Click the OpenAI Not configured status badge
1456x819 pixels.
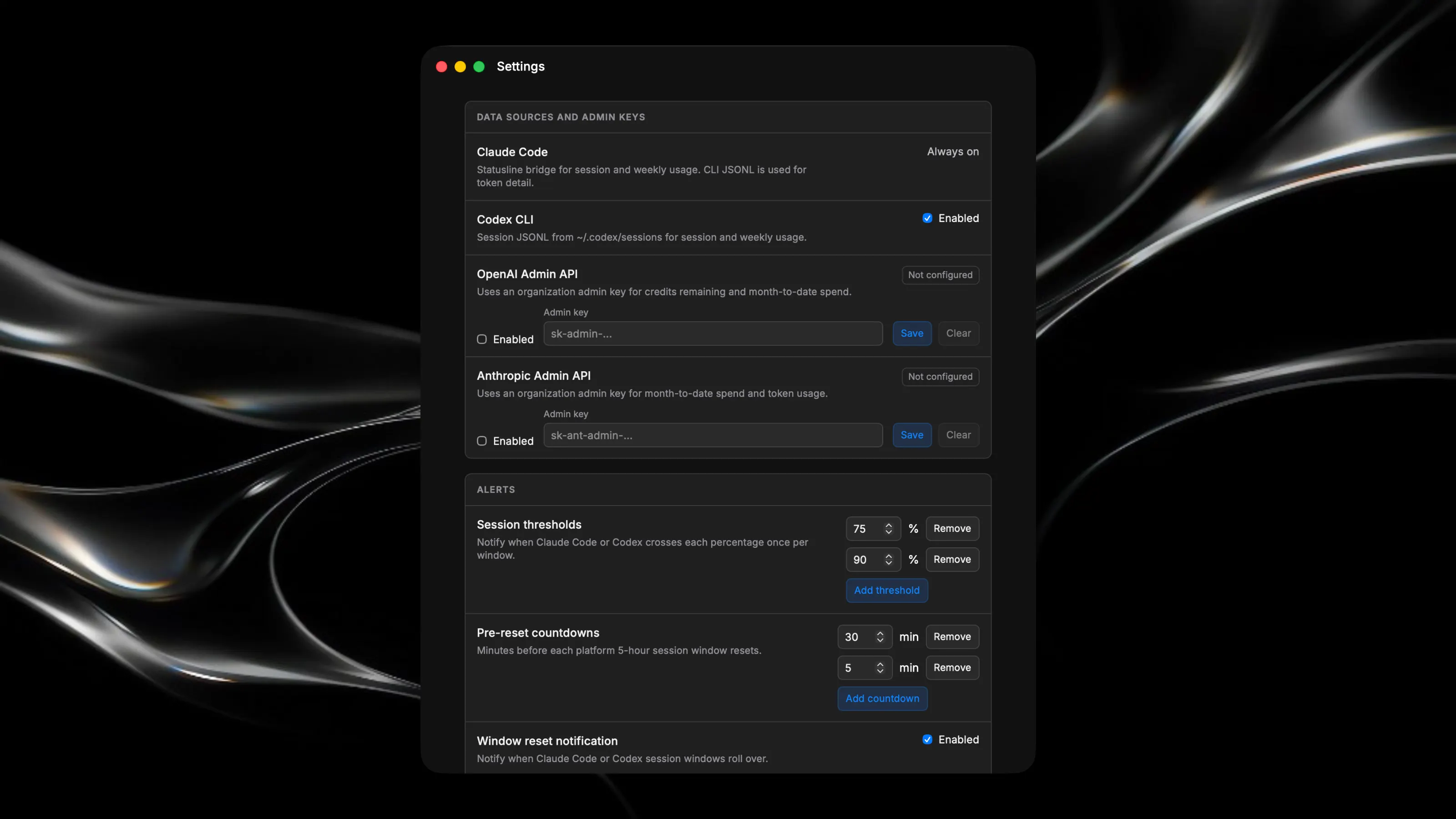940,275
